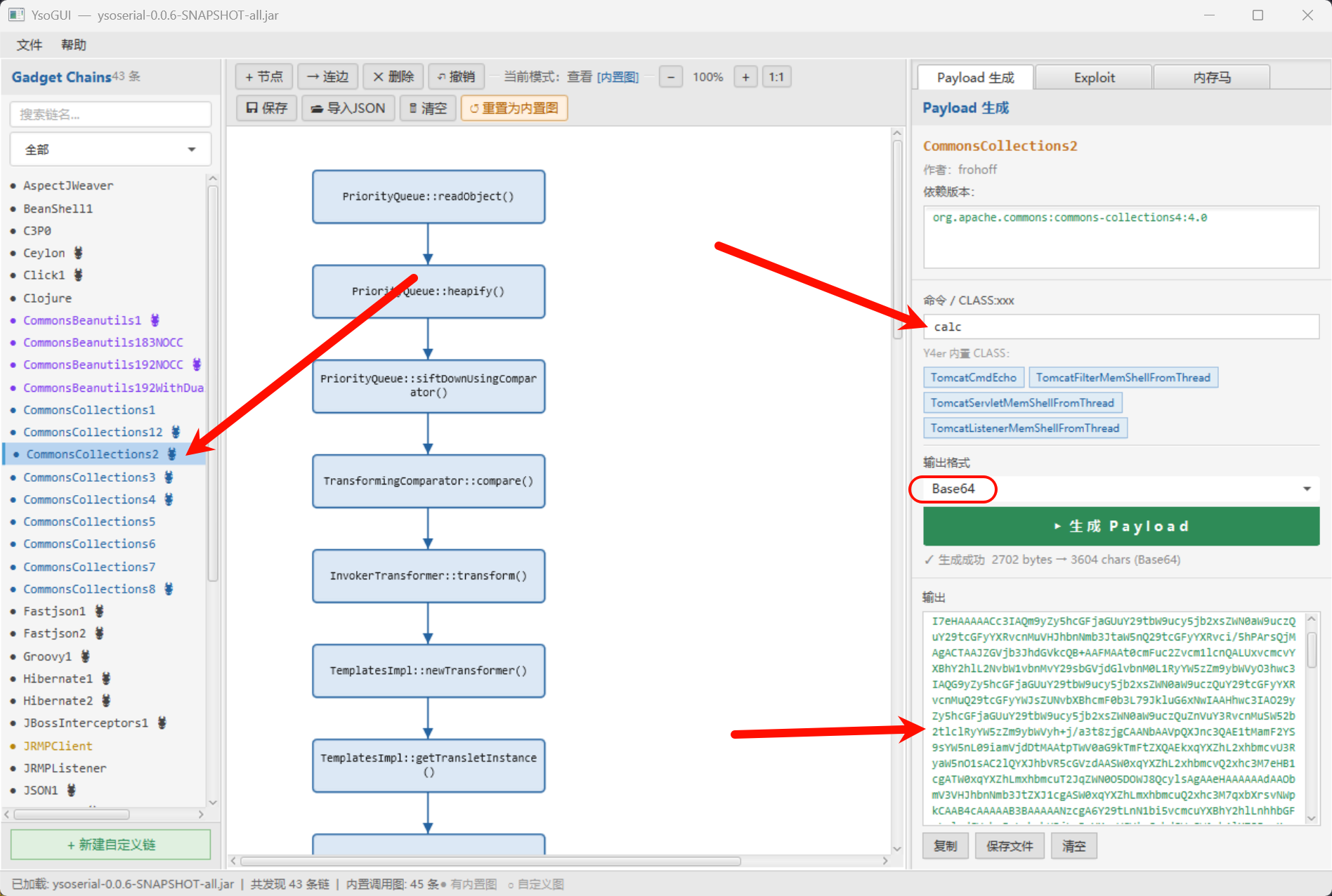
Task: Open the Base64 output format dropdown
Action: click(1121, 489)
